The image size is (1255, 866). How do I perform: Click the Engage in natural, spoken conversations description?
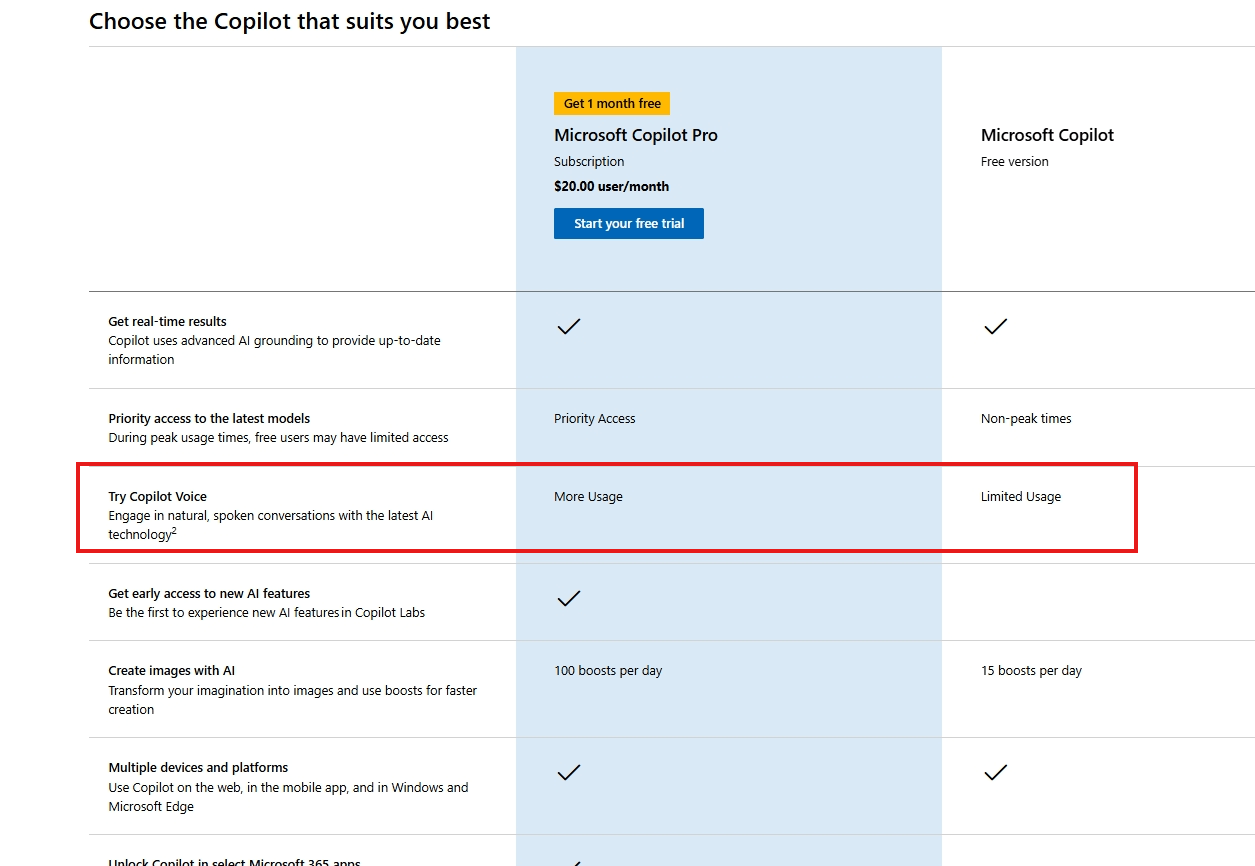[270, 525]
